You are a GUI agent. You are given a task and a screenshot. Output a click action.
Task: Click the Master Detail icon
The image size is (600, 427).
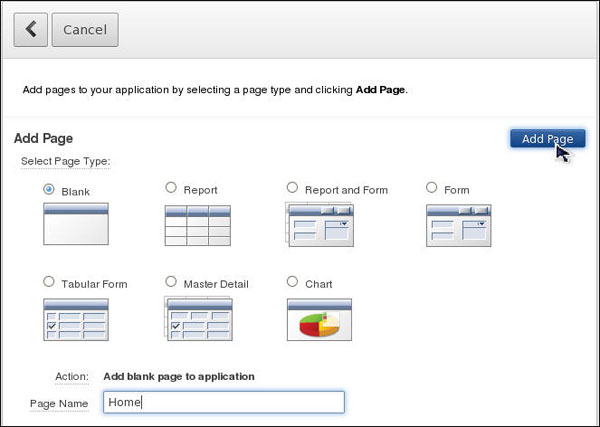point(197,318)
